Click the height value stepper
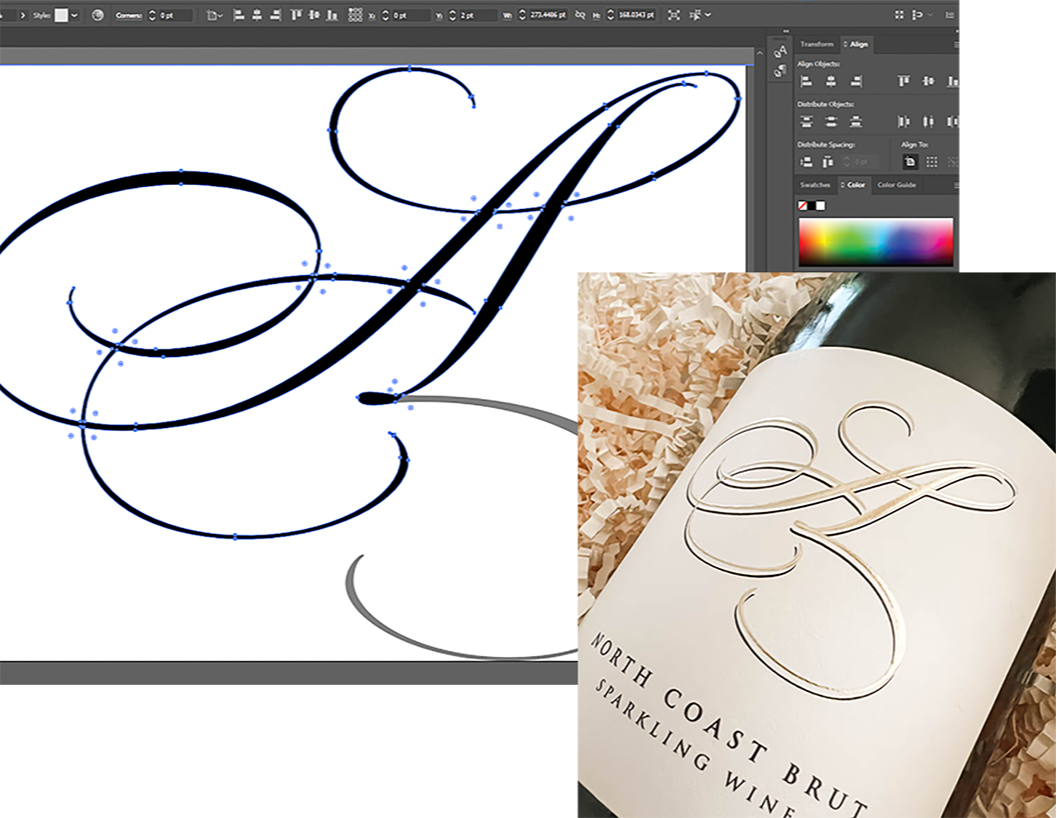 pyautogui.click(x=610, y=15)
